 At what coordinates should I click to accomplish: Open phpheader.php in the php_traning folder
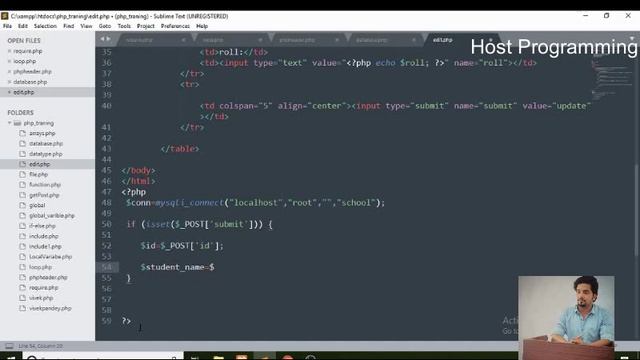(x=48, y=278)
